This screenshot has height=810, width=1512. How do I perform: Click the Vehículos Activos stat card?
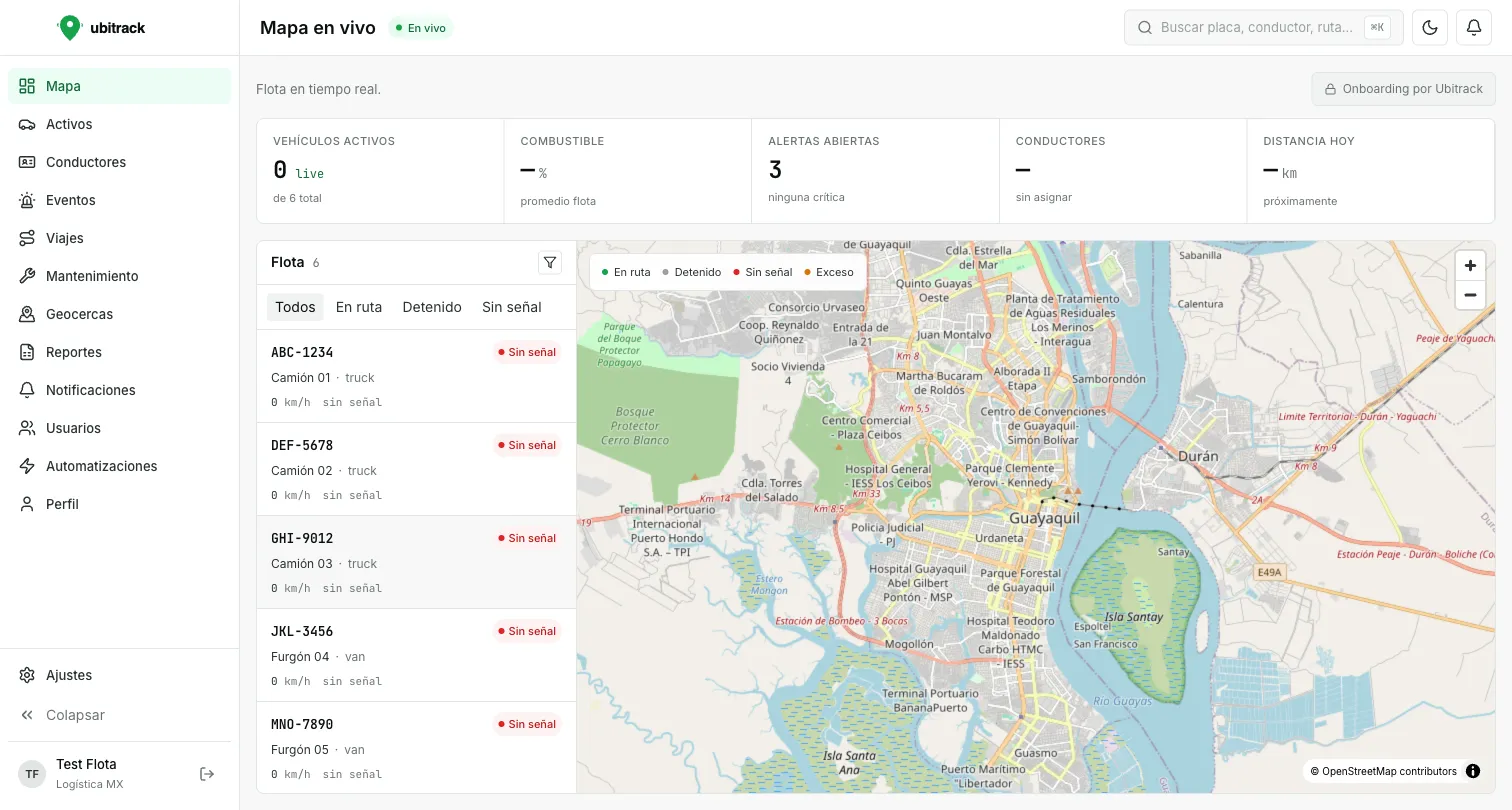coord(380,171)
